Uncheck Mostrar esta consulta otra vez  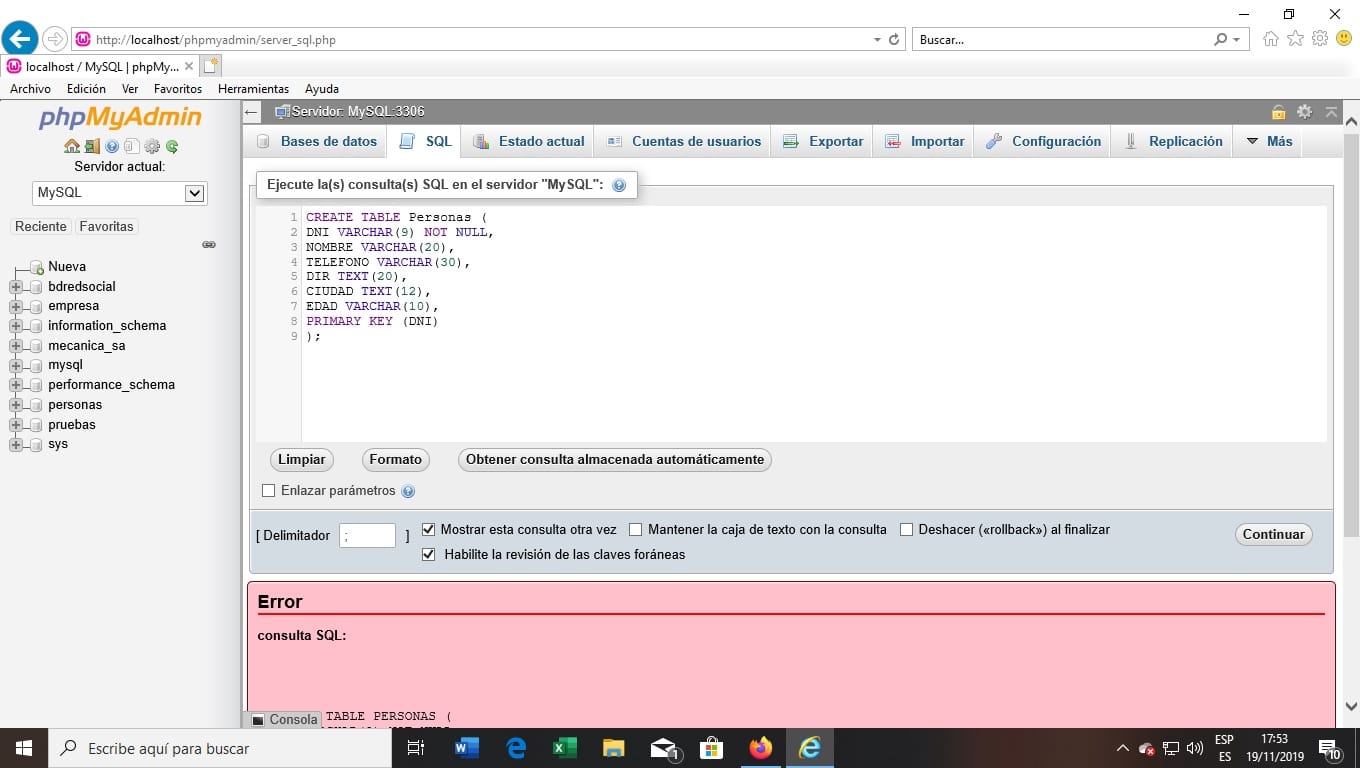[x=428, y=529]
